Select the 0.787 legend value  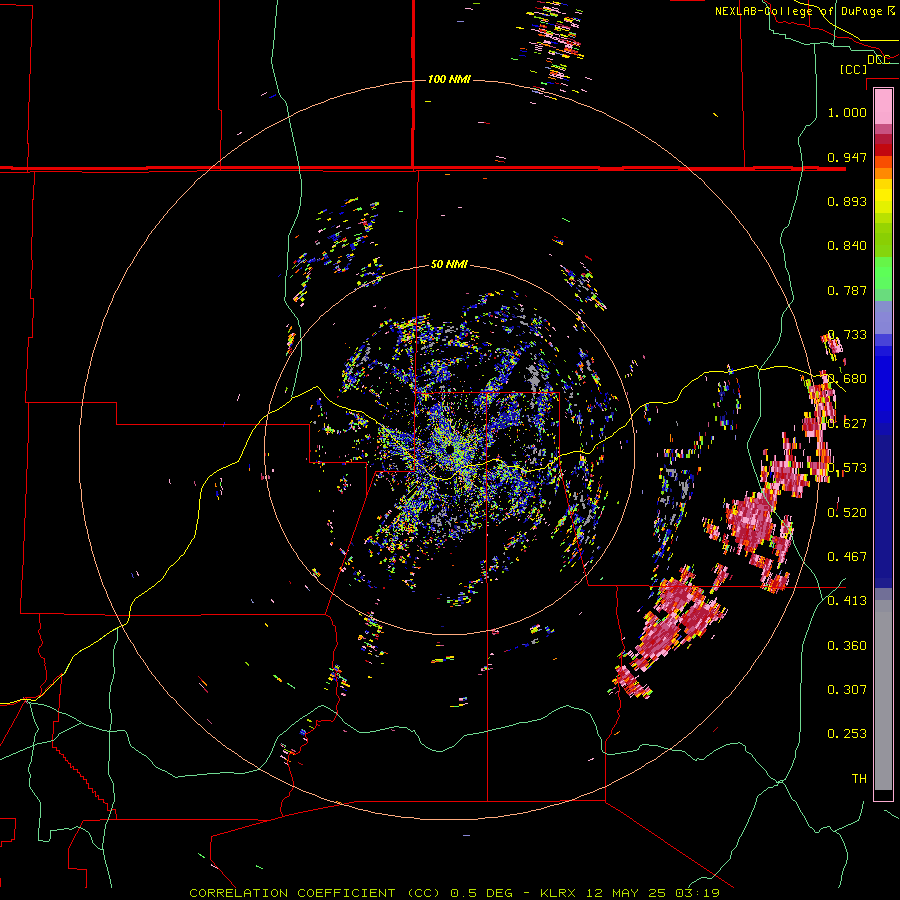point(847,290)
